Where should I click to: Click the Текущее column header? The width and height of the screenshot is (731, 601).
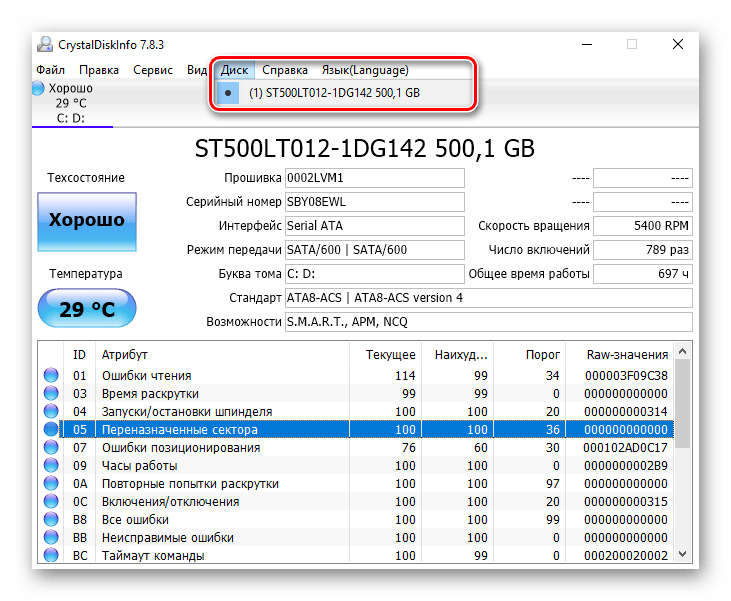pyautogui.click(x=386, y=355)
